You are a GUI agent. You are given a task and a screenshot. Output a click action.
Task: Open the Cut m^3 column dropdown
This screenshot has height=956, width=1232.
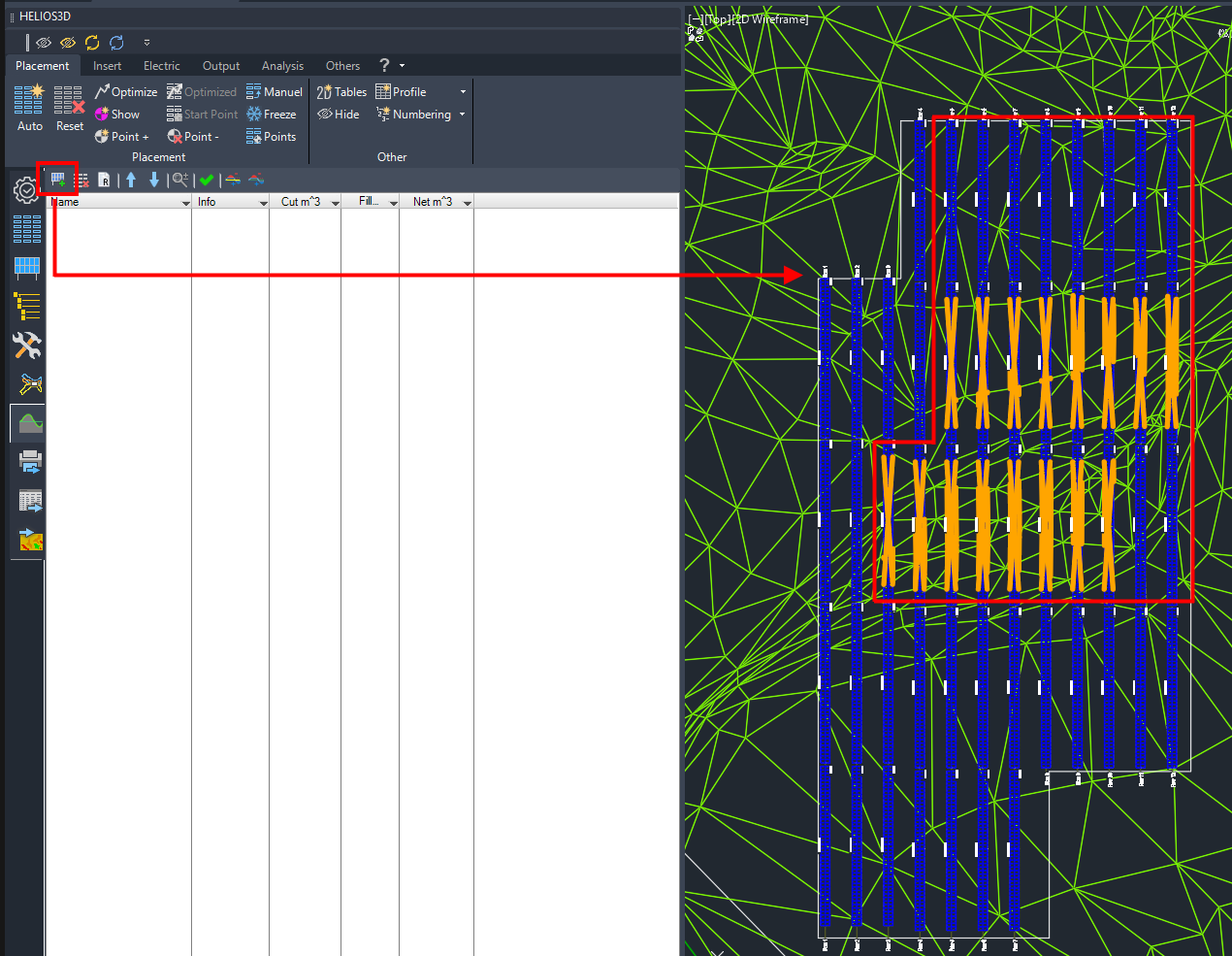[x=335, y=203]
